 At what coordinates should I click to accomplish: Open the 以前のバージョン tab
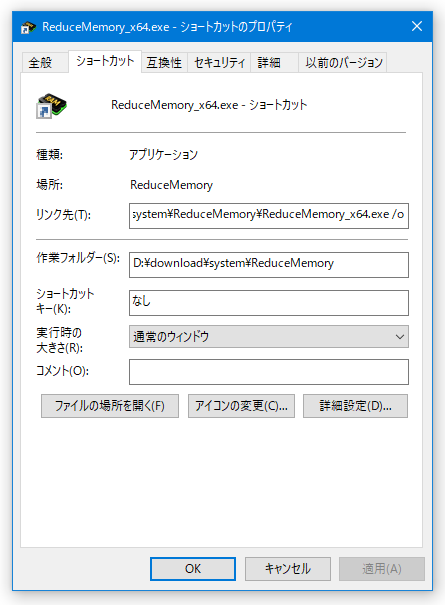[x=343, y=63]
